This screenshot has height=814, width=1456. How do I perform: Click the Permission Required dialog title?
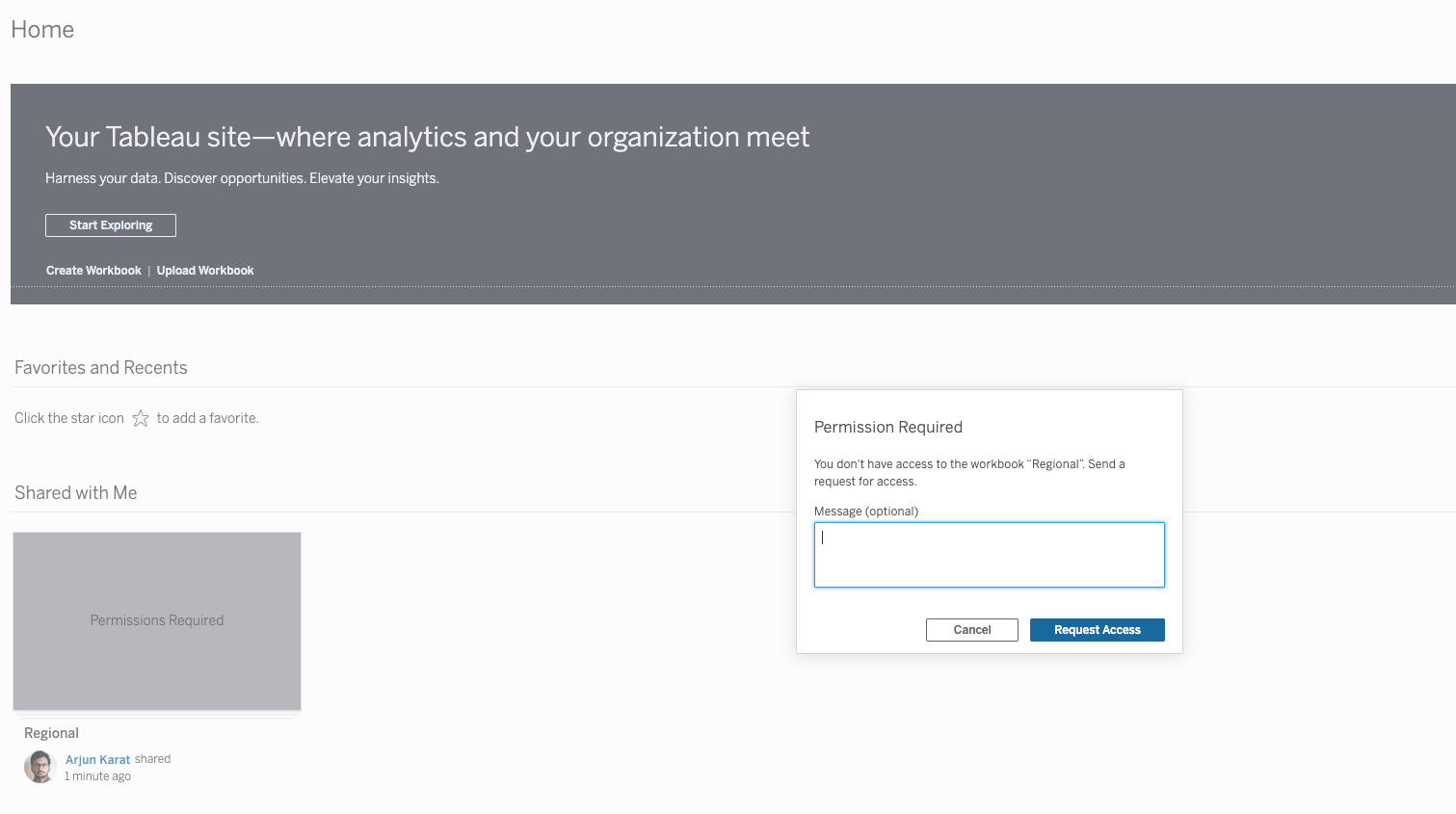coord(887,428)
